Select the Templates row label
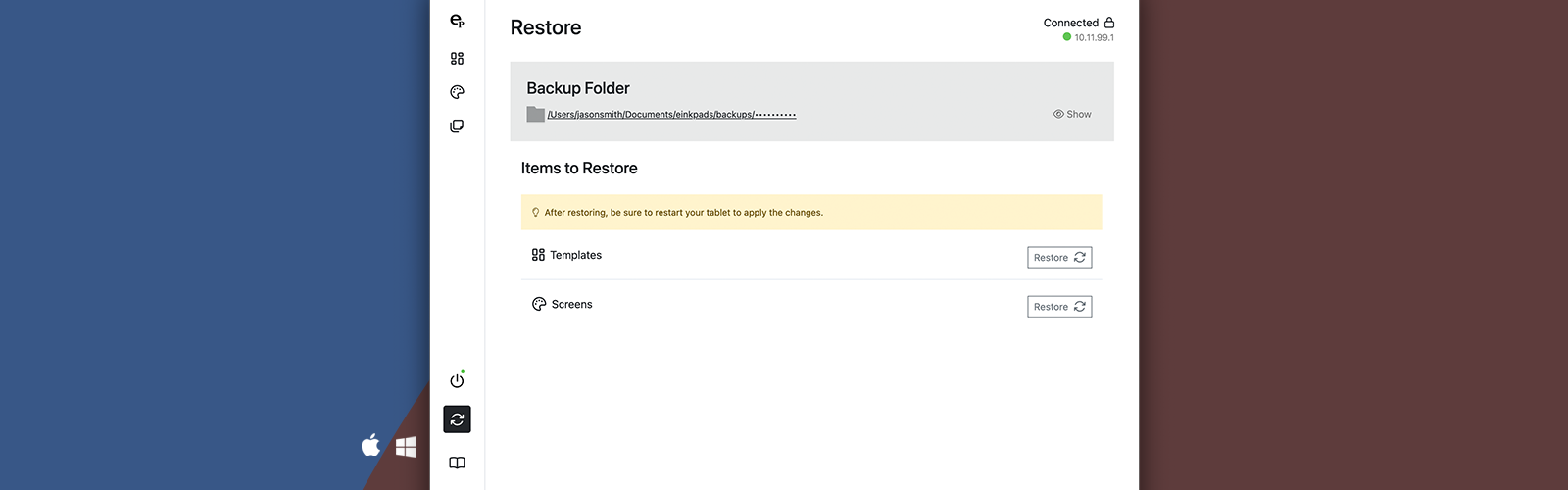1568x490 pixels. (x=575, y=255)
